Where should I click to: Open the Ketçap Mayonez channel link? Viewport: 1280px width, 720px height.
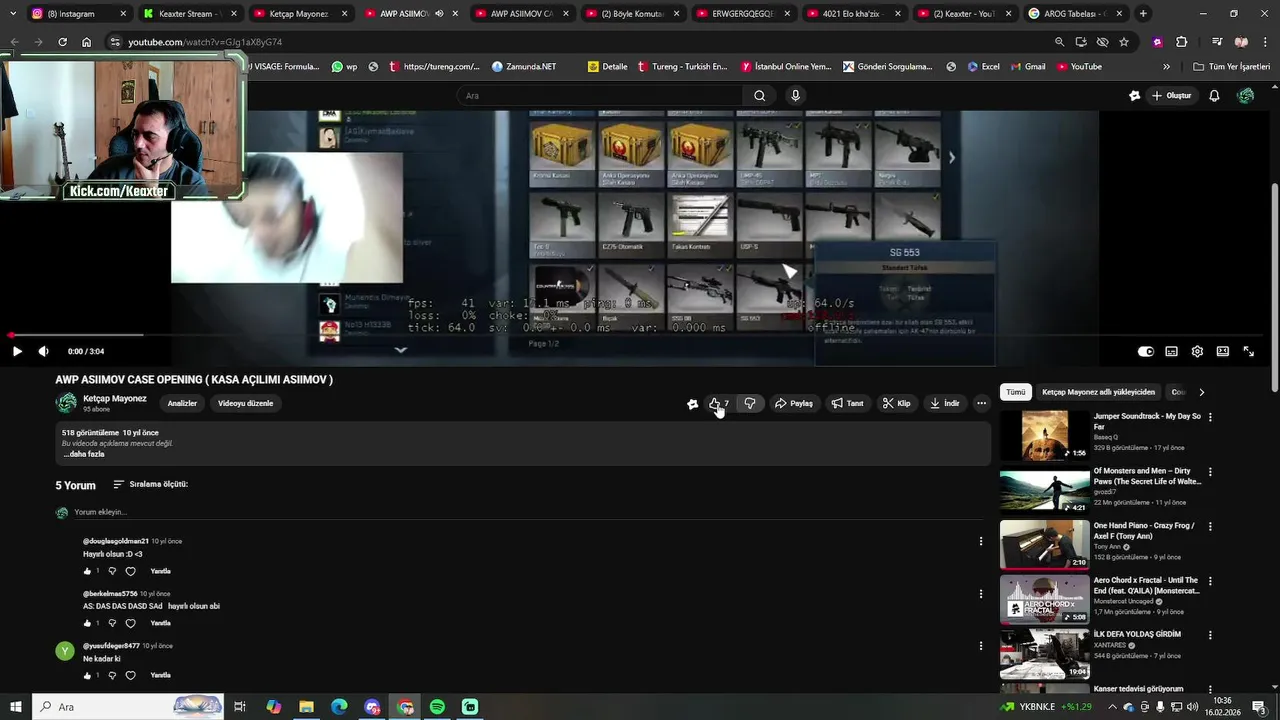(115, 398)
